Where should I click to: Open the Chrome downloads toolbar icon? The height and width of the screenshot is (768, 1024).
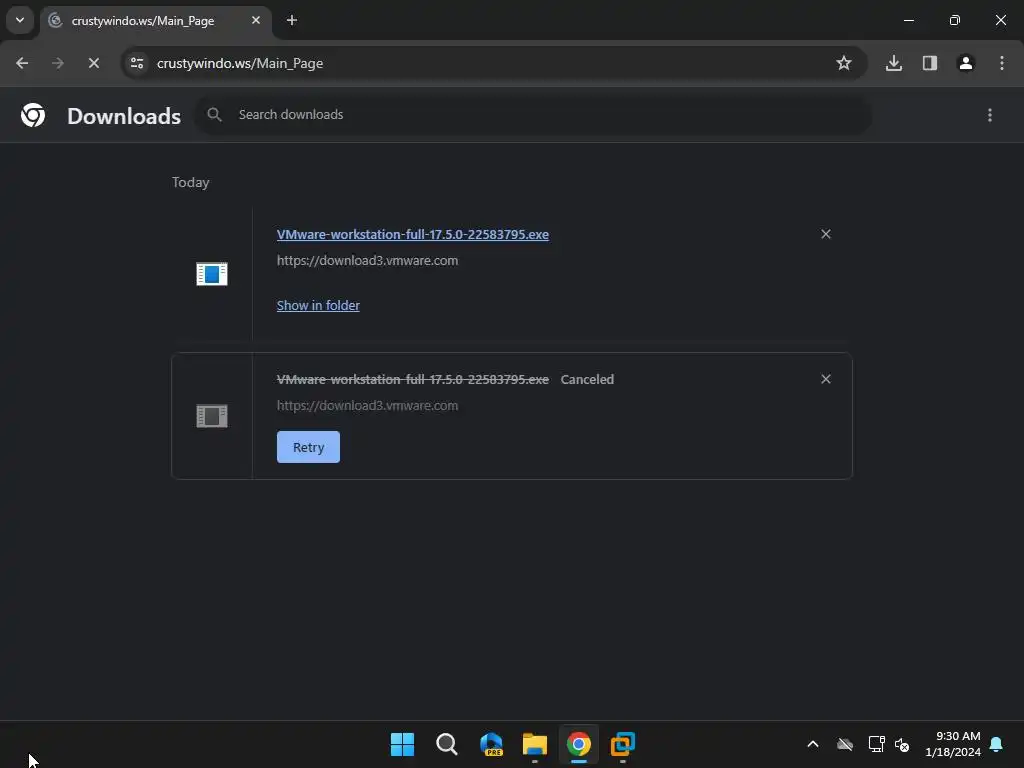(894, 63)
